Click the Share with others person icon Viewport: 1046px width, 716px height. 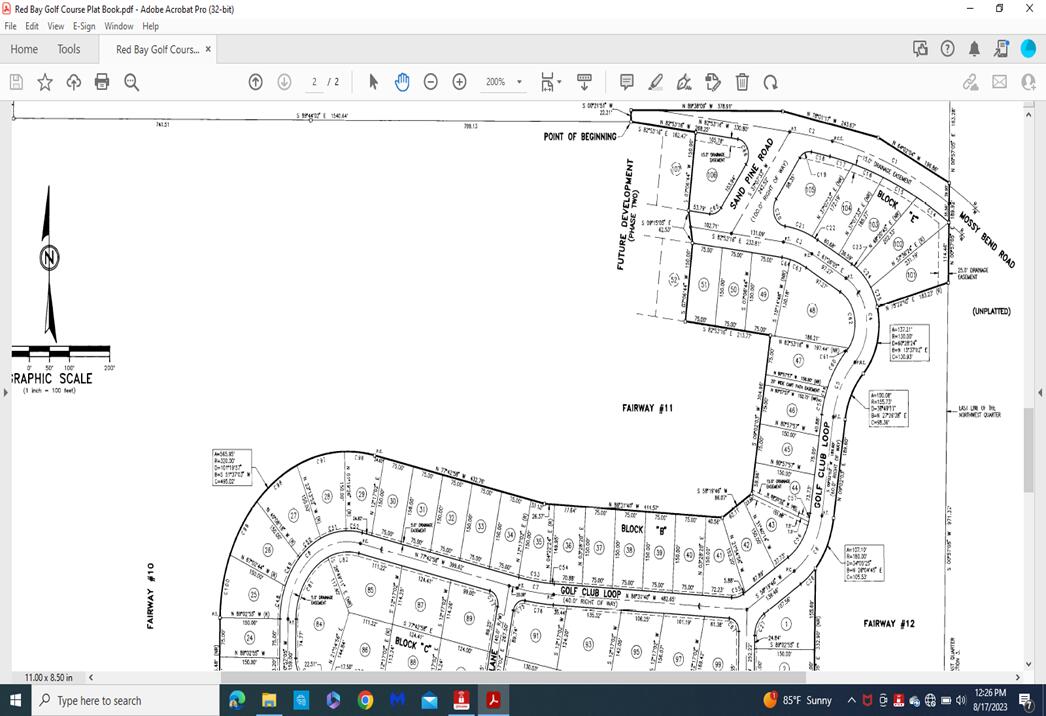click(x=1029, y=82)
